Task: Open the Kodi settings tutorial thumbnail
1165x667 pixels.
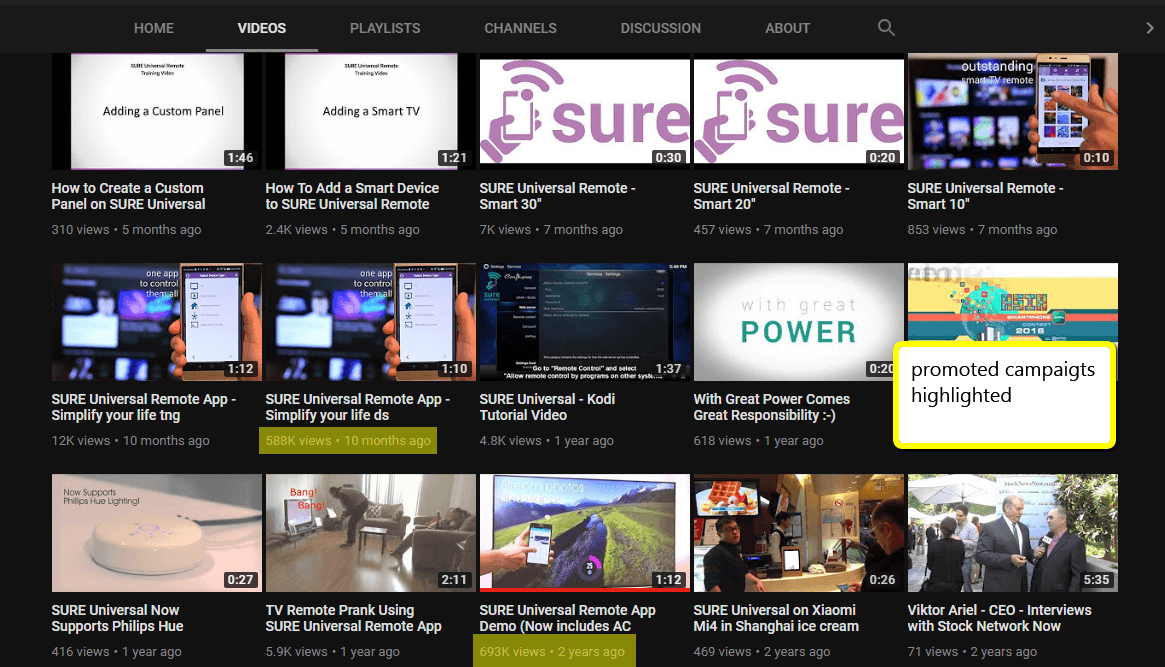Action: tap(585, 322)
